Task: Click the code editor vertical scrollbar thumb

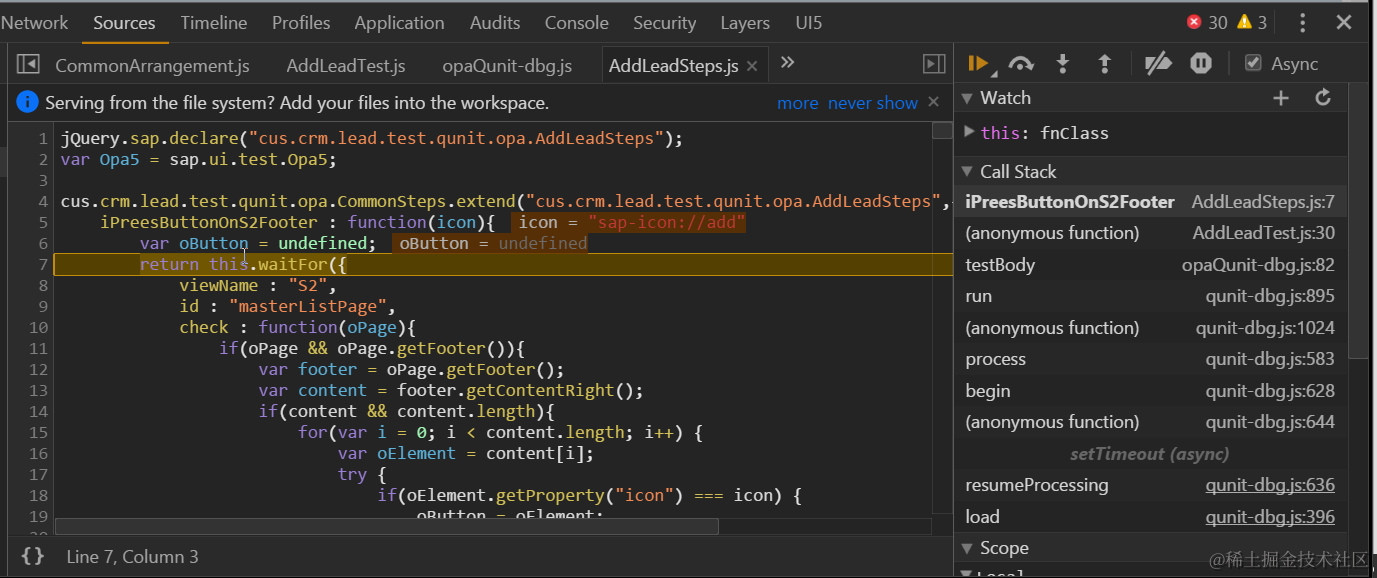Action: point(942,130)
